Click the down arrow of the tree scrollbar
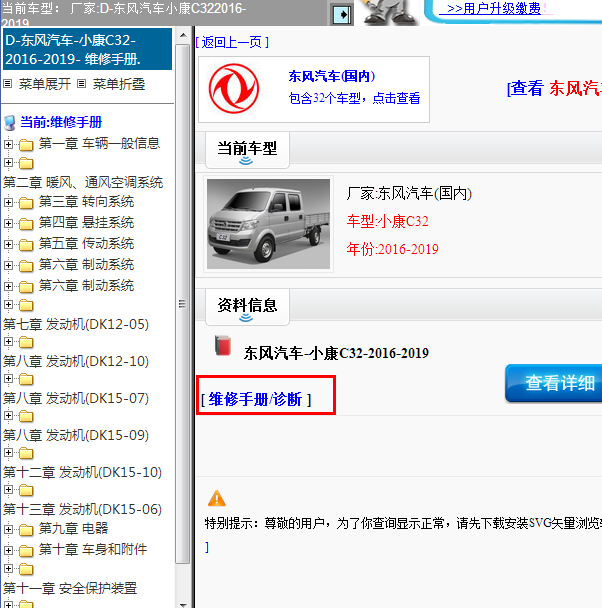This screenshot has width=602, height=608. (183, 603)
